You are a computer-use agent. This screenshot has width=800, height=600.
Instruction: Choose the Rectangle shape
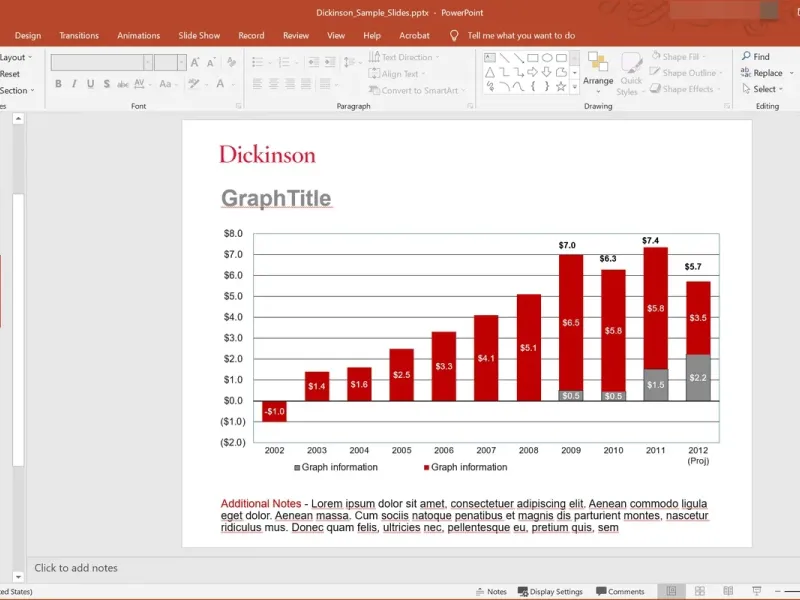(533, 58)
